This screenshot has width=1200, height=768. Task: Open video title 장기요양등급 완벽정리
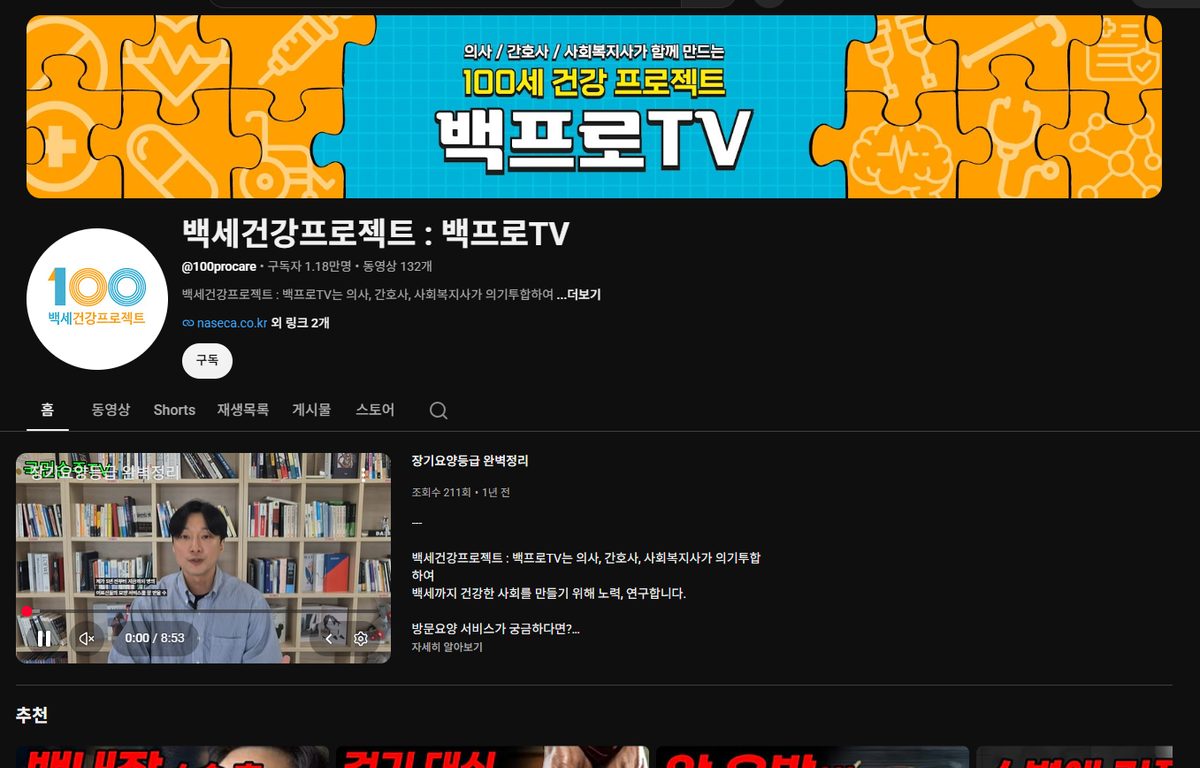tap(470, 461)
